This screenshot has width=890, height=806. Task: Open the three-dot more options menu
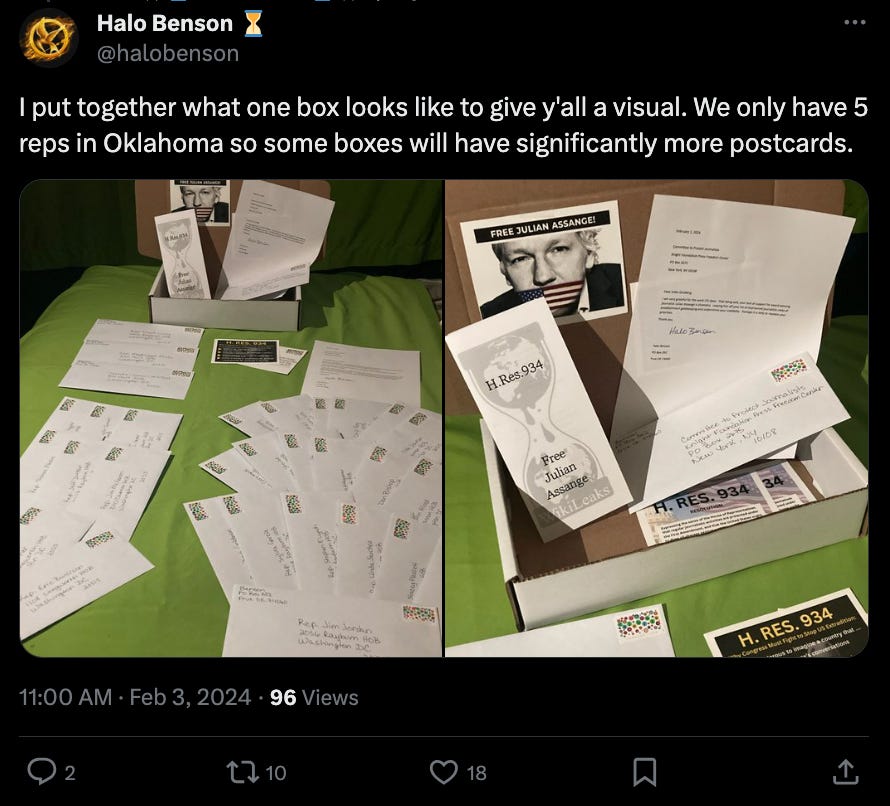pos(855,23)
